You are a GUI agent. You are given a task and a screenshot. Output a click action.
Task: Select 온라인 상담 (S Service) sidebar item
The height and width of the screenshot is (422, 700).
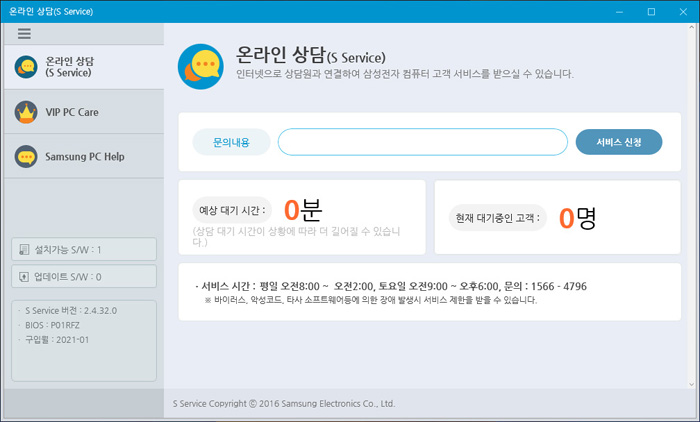pos(84,67)
